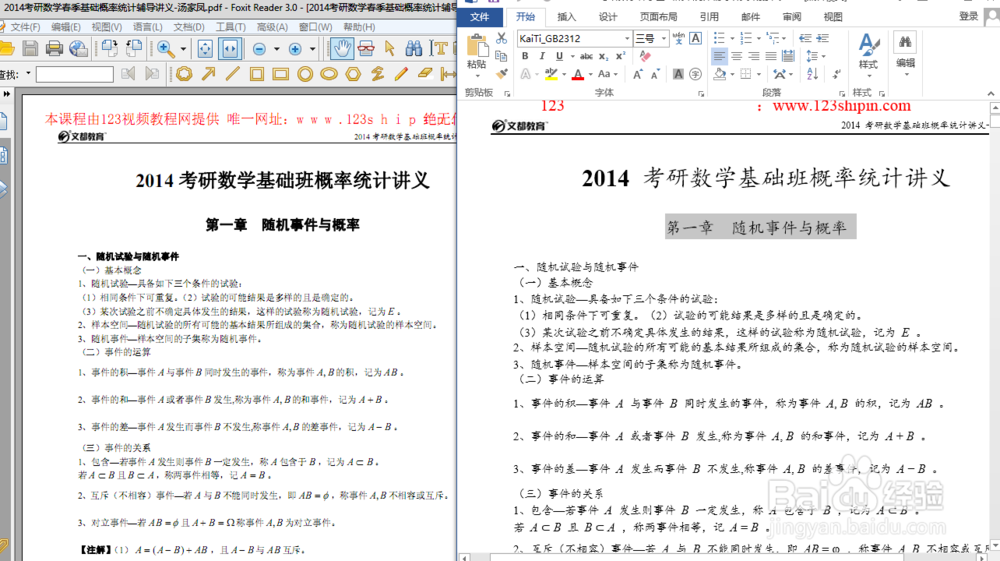Select the pencil drawing tool

coord(401,74)
